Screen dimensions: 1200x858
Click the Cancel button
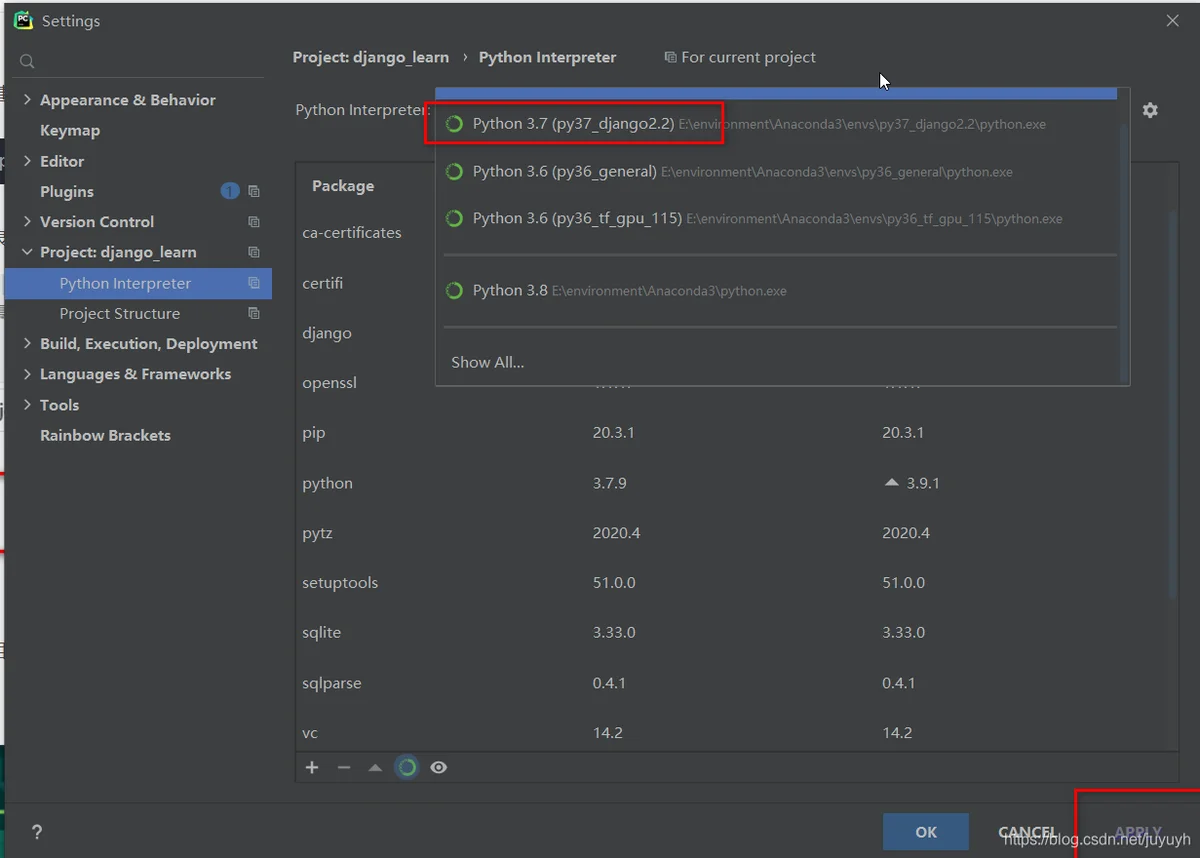point(1028,832)
